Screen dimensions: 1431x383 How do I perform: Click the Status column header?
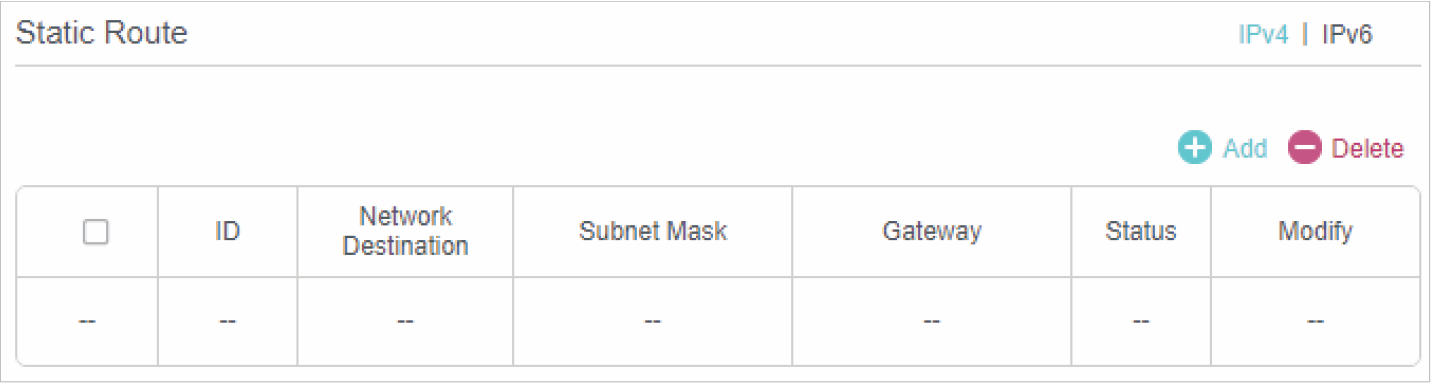click(1141, 232)
